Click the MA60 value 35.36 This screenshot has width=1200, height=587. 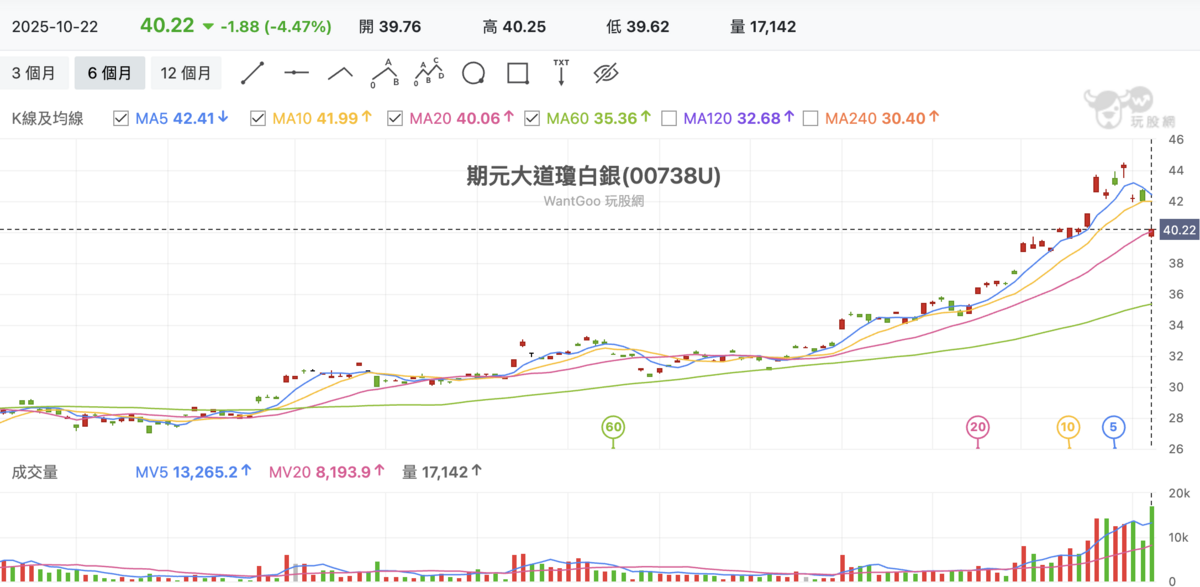(x=615, y=118)
